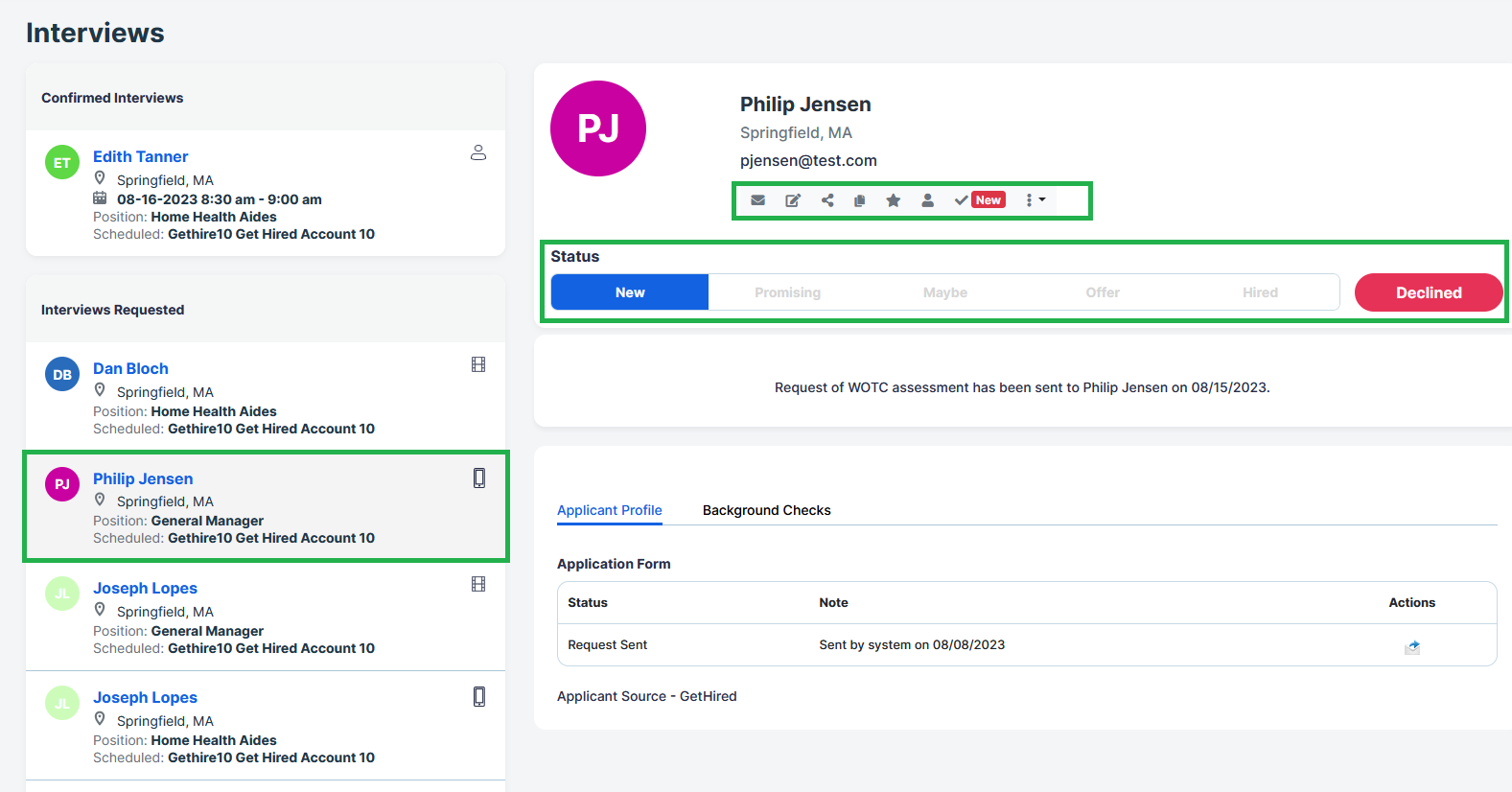Open Edith Tanner's name link
The width and height of the screenshot is (1512, 792).
140,156
